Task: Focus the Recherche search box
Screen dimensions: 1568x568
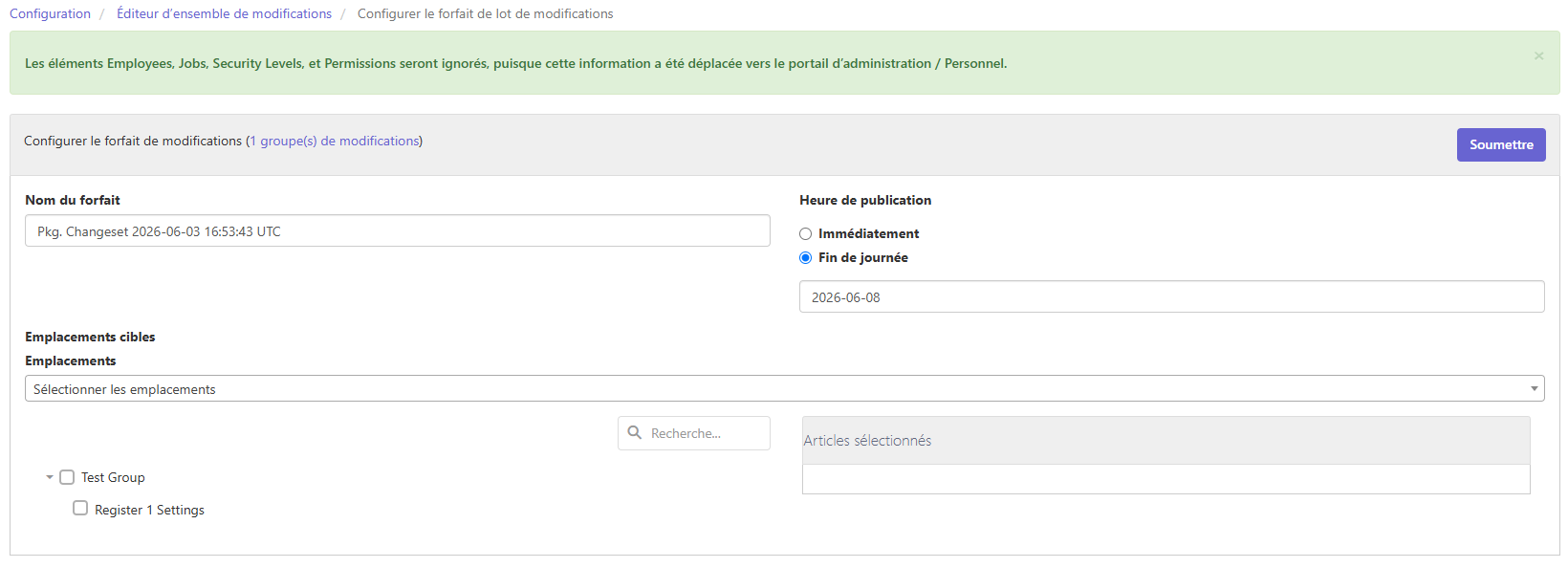Action: coord(694,433)
